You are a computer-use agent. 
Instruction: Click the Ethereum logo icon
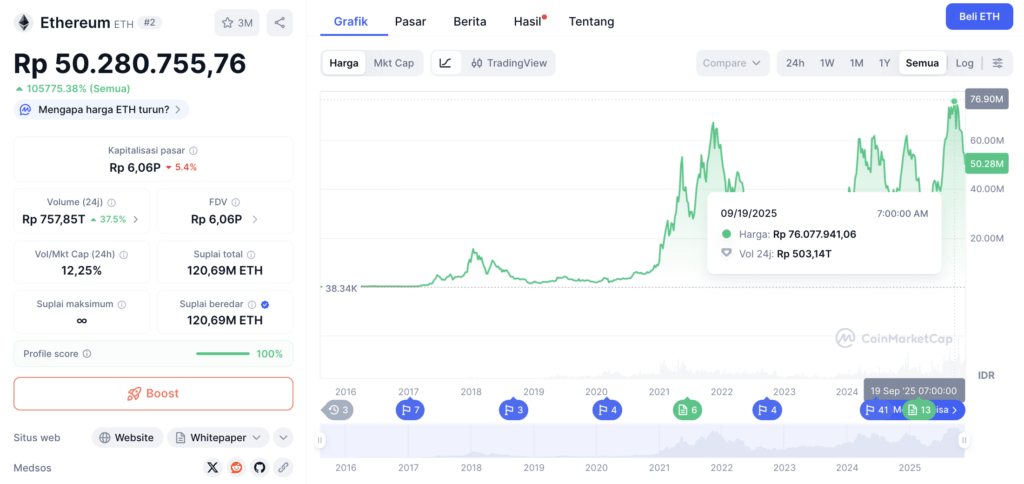pos(24,23)
